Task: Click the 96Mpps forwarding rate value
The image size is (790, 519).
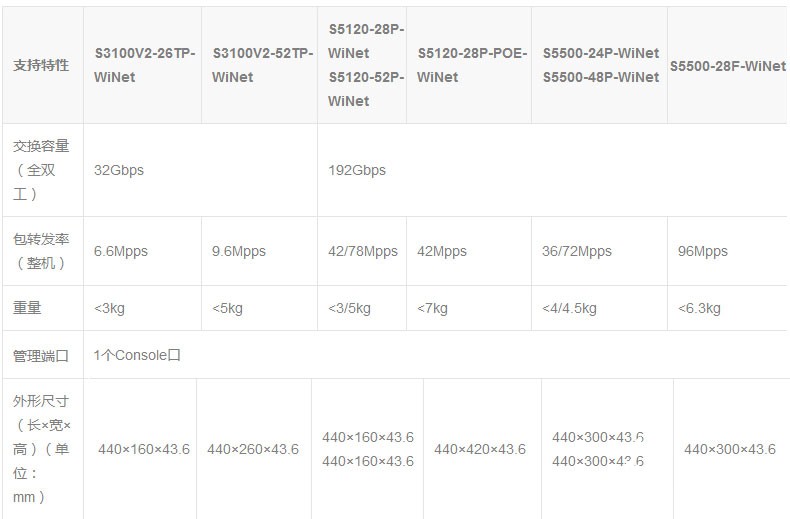Action: [703, 251]
